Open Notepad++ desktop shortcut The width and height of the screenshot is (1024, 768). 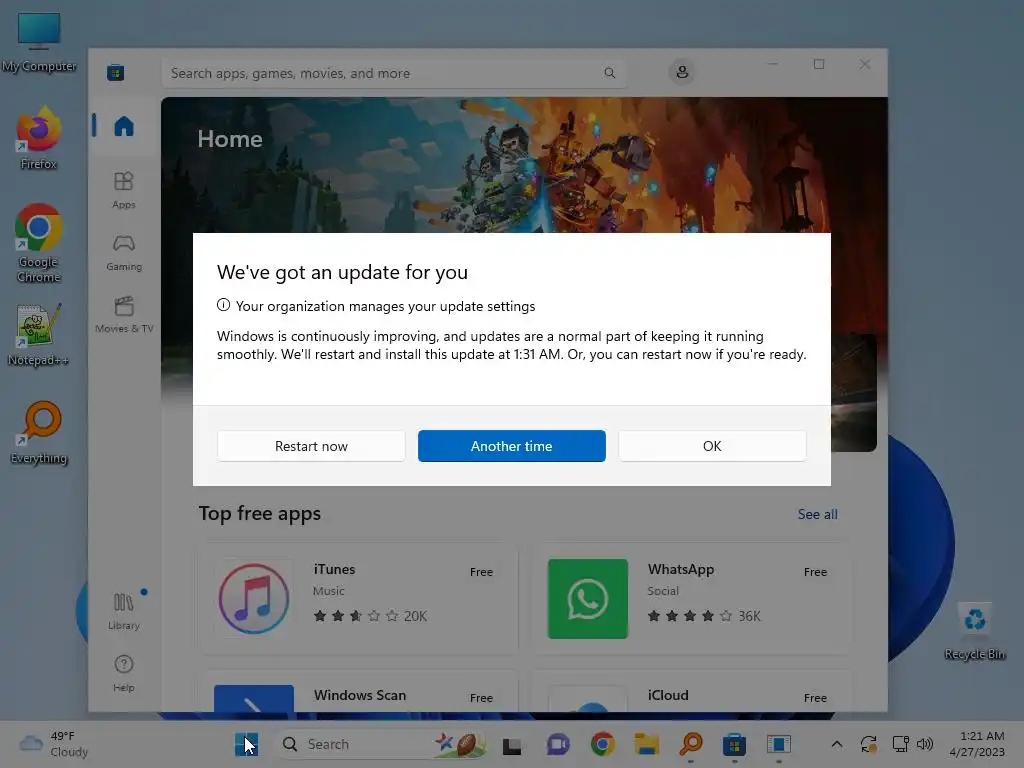coord(38,334)
